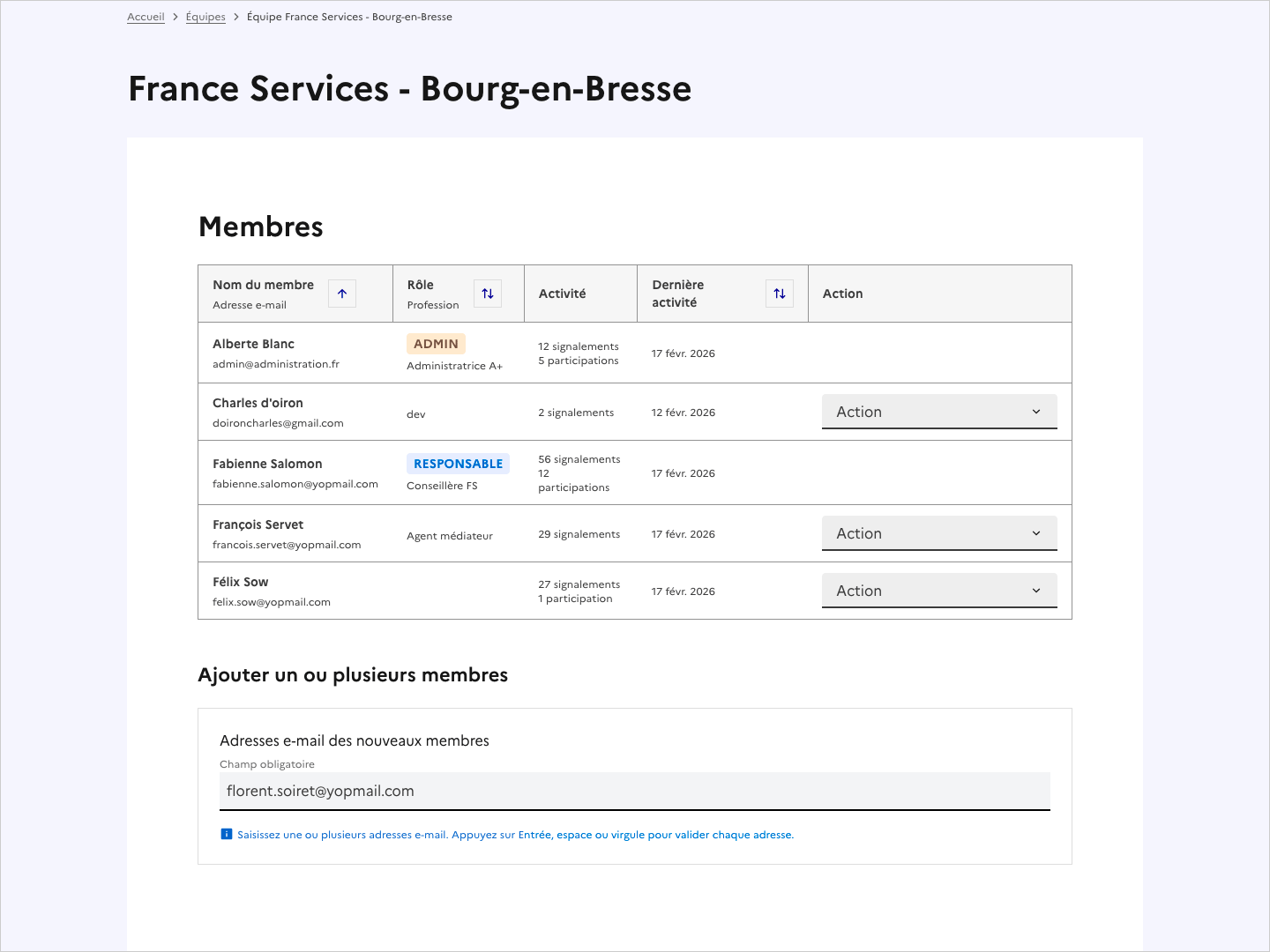Sort members by Nom du membre
Viewport: 1270px width, 952px height.
[x=342, y=294]
